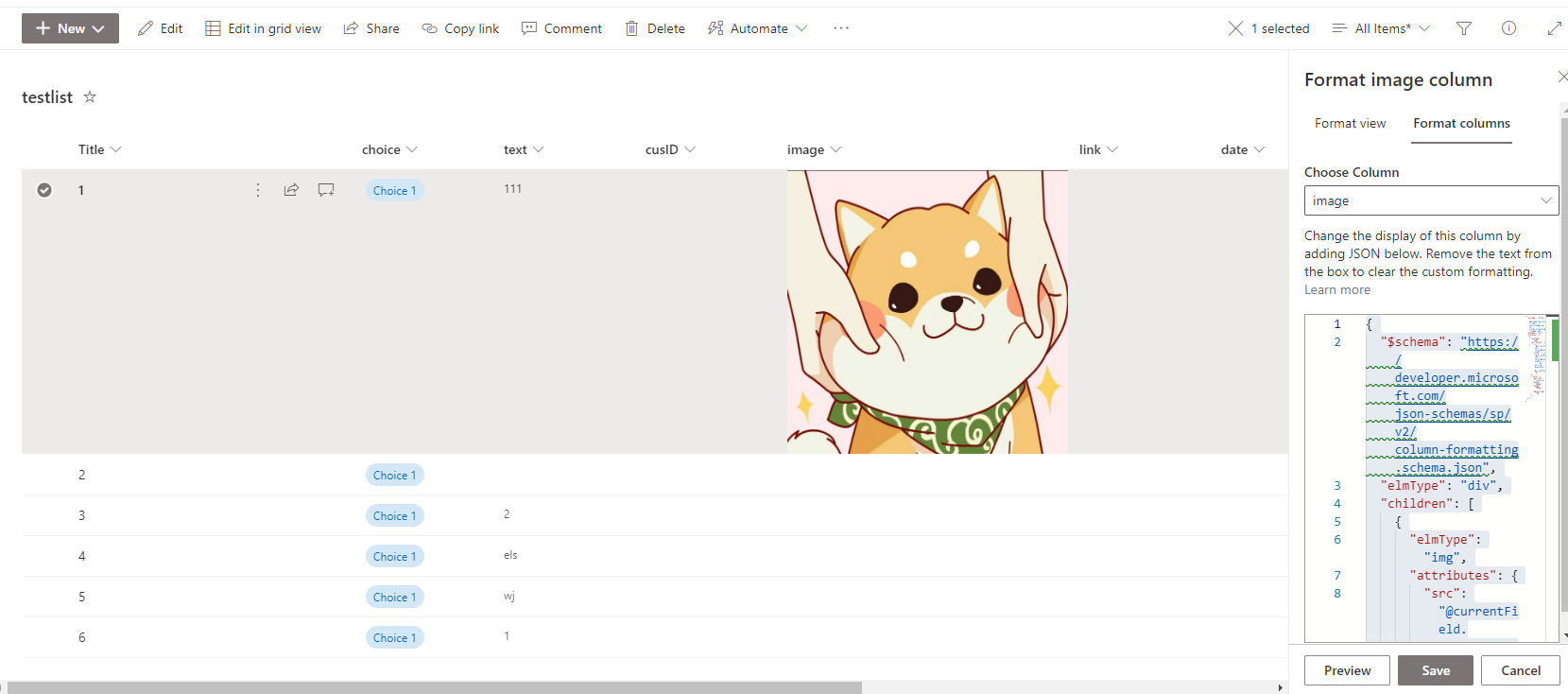Click the testlist list title

(47, 96)
